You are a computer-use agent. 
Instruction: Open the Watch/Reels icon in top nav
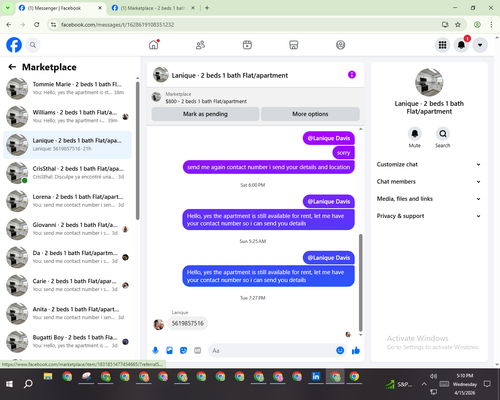pyautogui.click(x=247, y=45)
